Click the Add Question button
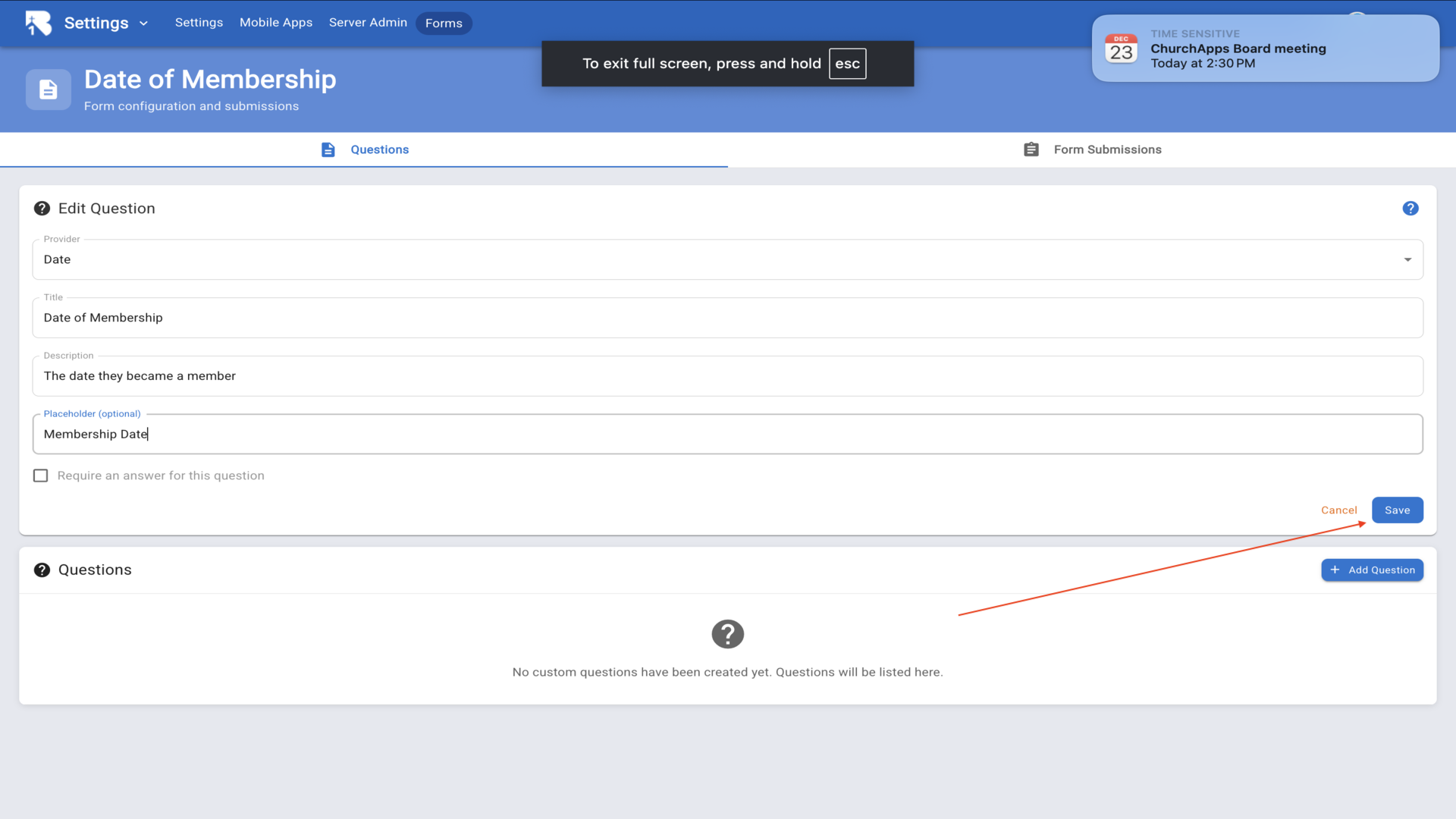 1372,570
